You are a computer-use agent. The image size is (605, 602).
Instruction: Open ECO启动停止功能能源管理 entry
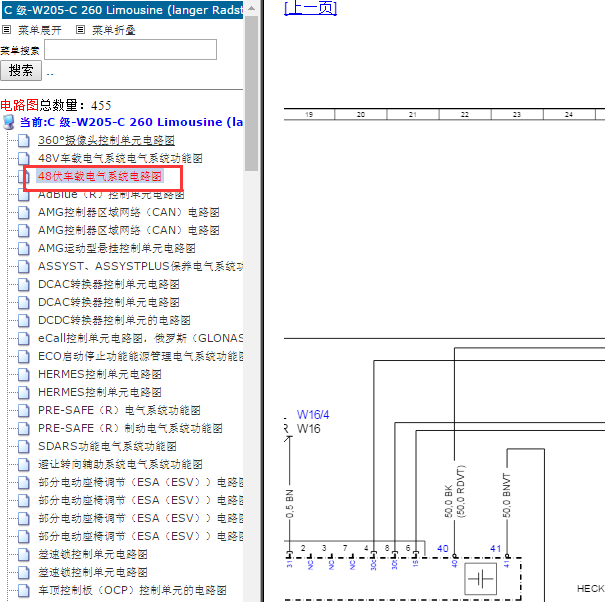140,356
